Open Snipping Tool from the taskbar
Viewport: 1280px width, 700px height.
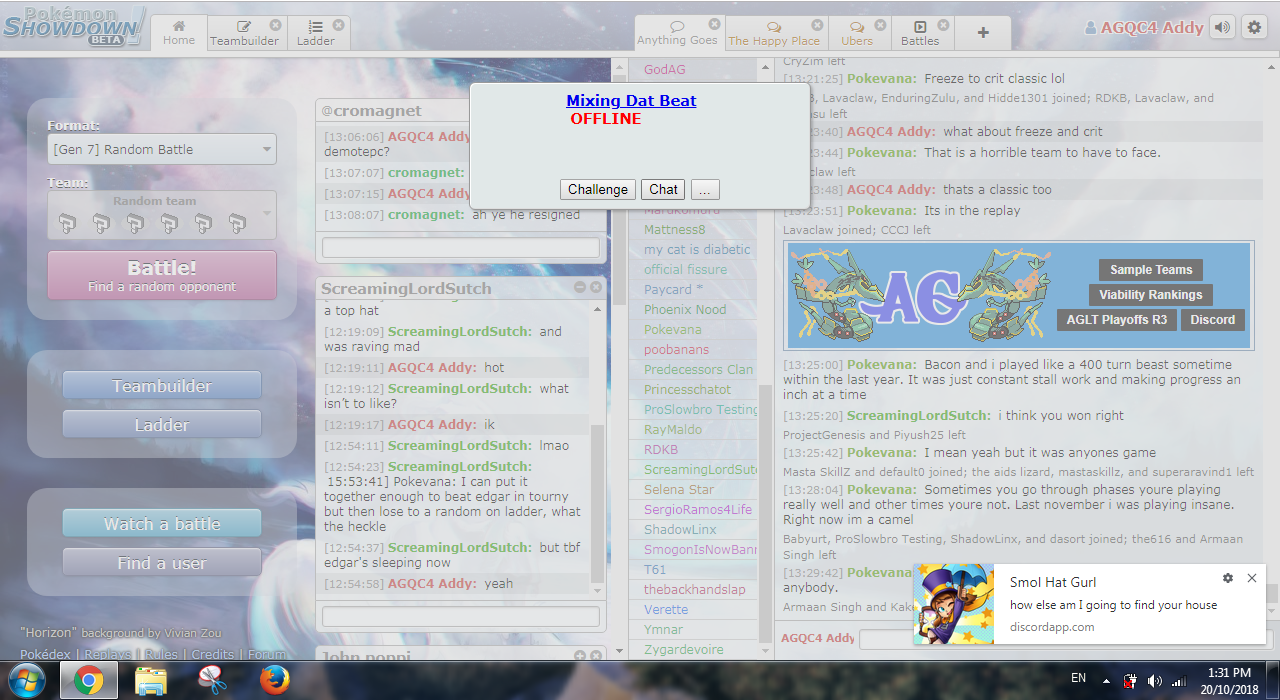click(x=213, y=681)
